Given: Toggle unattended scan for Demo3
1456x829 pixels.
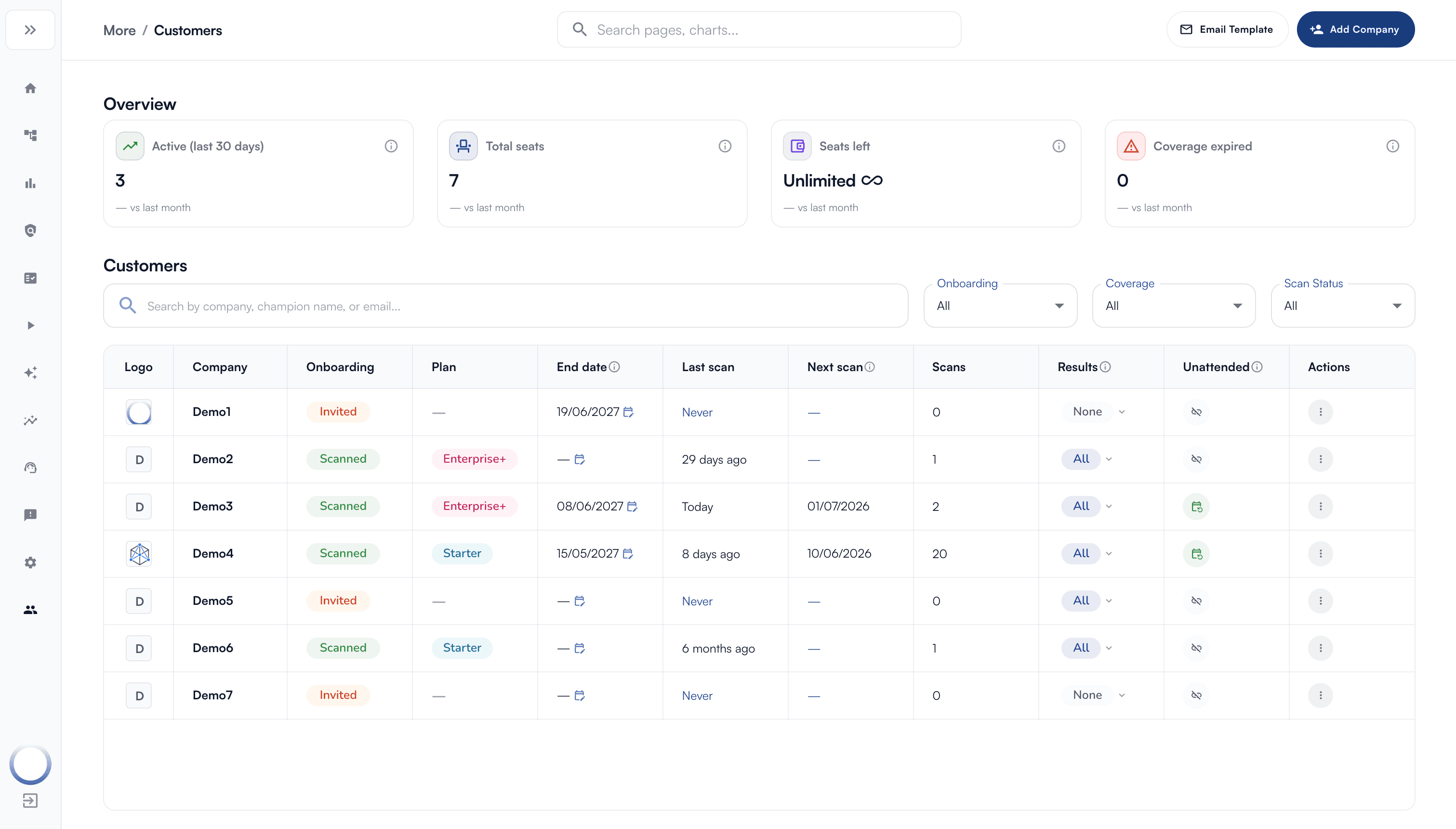Looking at the screenshot, I should 1196,506.
